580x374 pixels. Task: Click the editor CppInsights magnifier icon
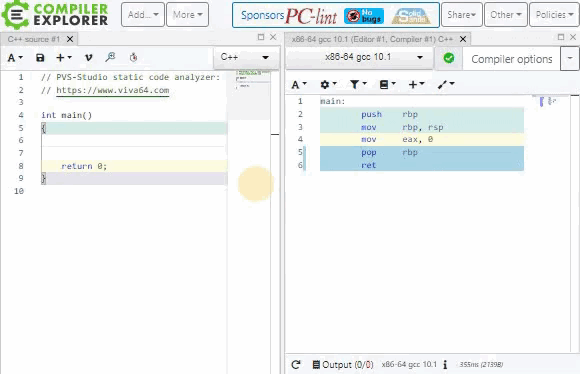pyautogui.click(x=110, y=57)
